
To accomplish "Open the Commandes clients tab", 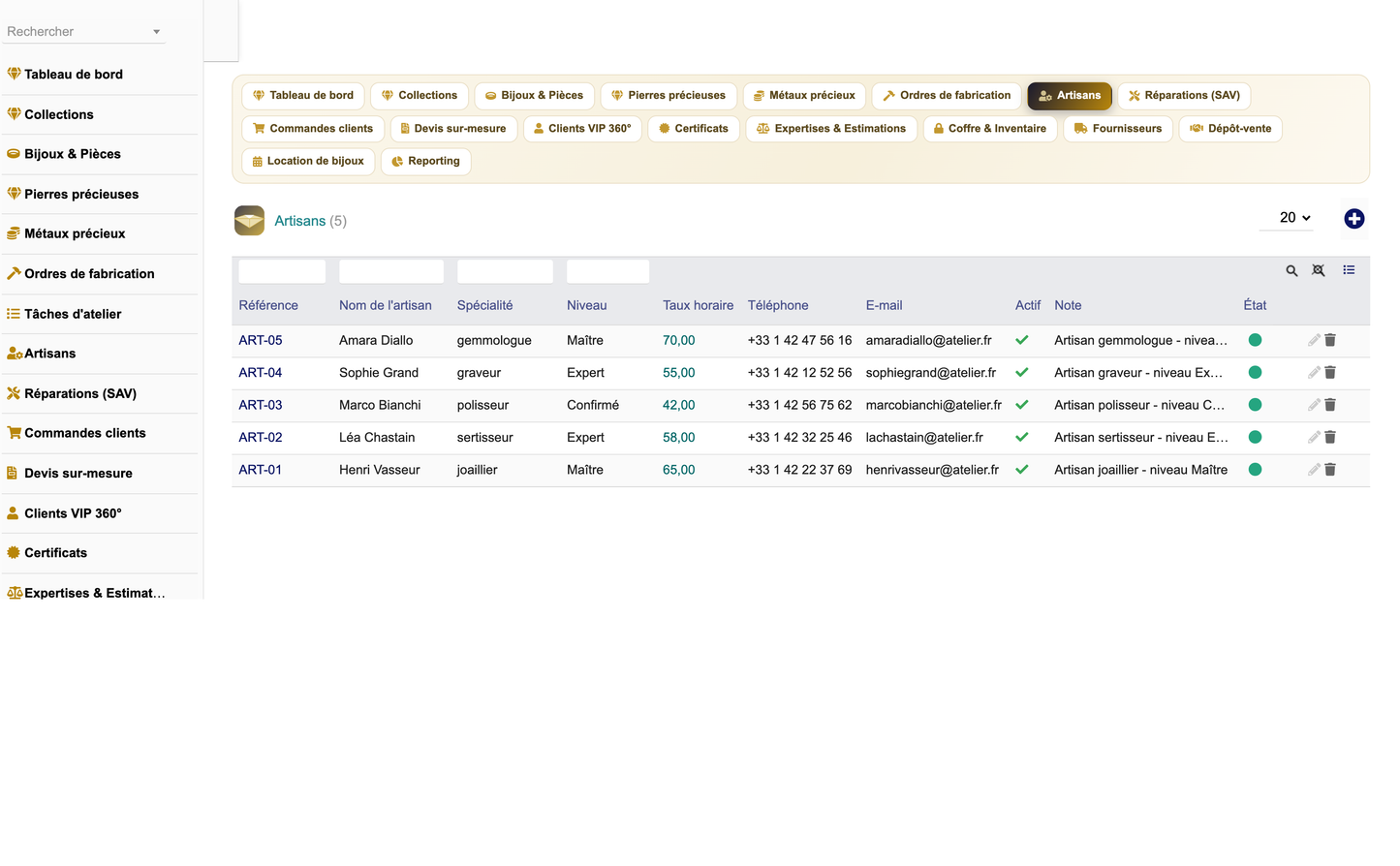I will [313, 129].
